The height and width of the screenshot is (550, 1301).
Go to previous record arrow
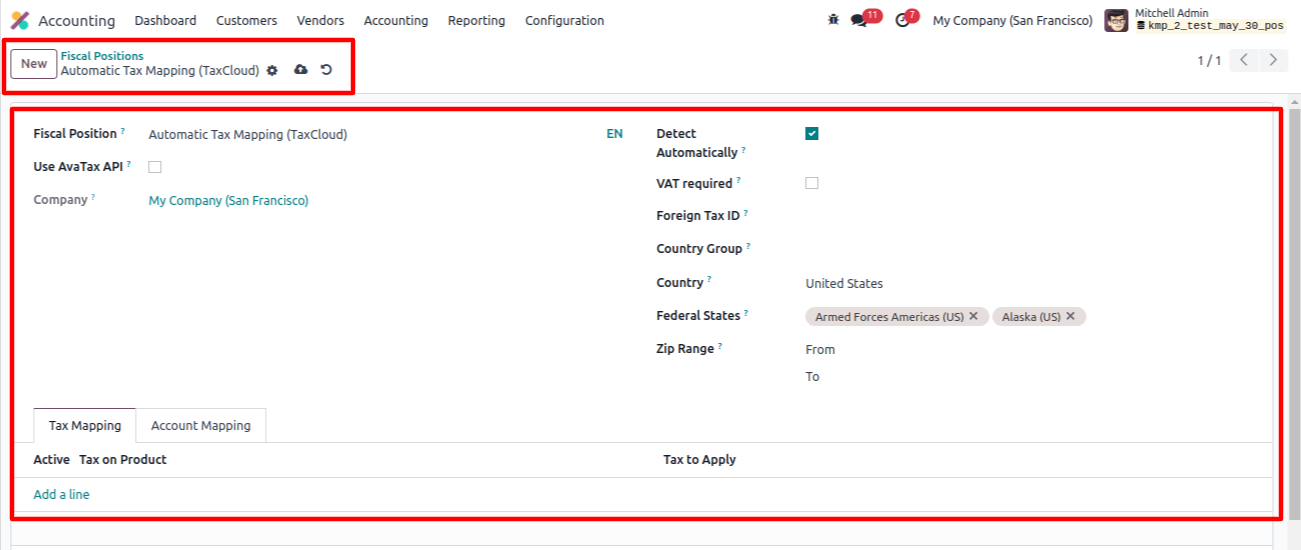(x=1244, y=60)
